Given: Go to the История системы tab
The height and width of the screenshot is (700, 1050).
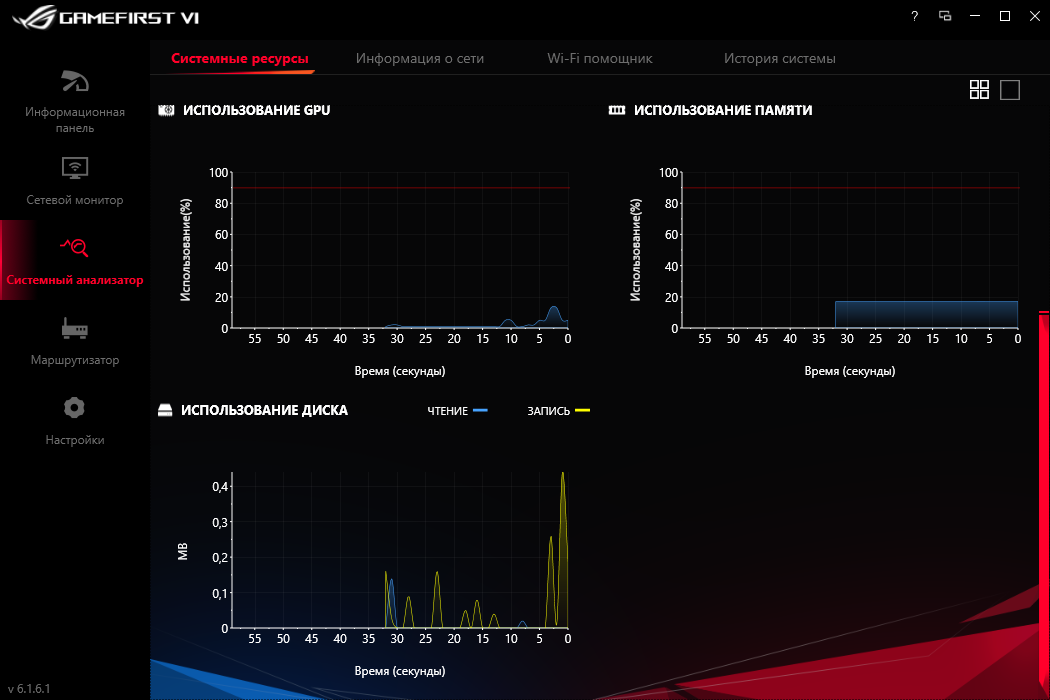Looking at the screenshot, I should tap(779, 58).
